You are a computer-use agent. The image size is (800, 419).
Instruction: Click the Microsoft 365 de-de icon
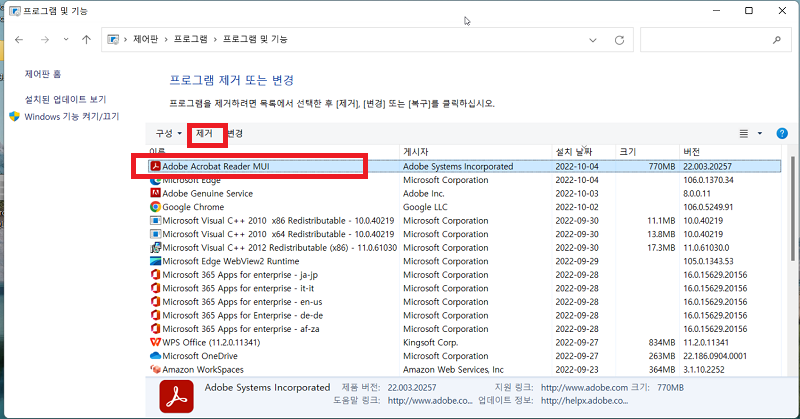156,315
